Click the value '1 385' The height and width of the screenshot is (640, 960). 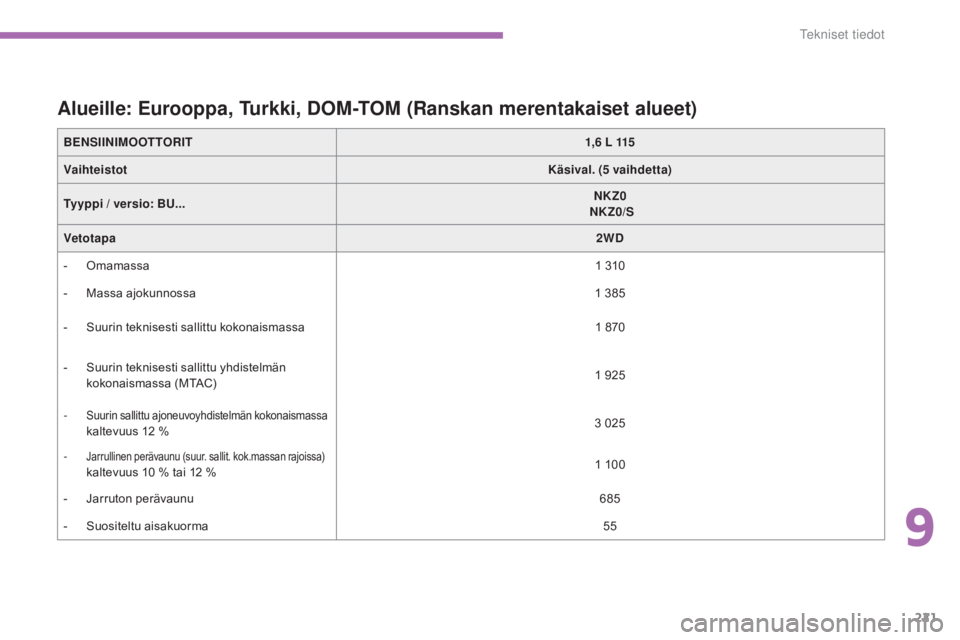point(610,293)
